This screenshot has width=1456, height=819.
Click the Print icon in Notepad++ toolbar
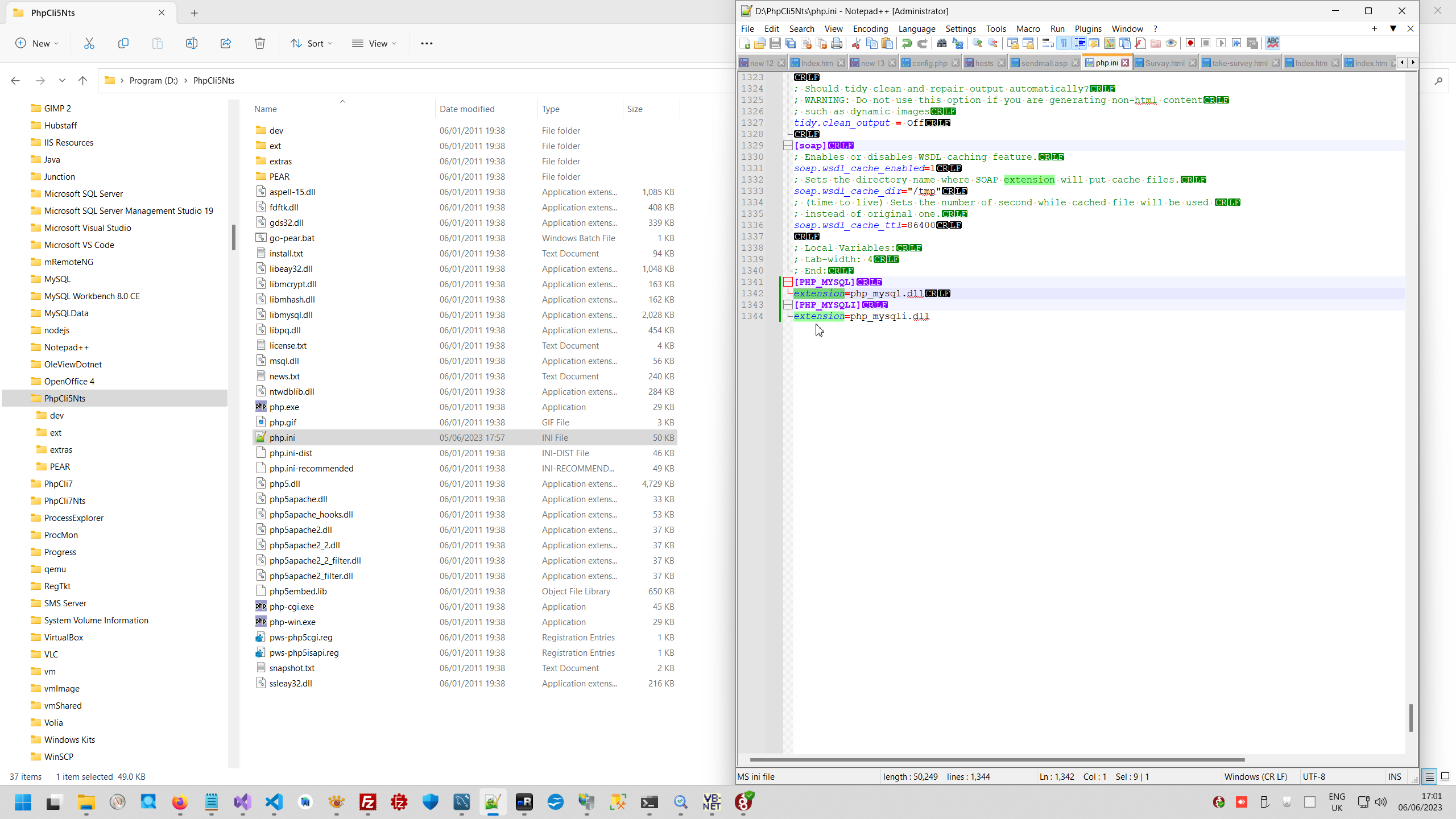click(x=837, y=43)
